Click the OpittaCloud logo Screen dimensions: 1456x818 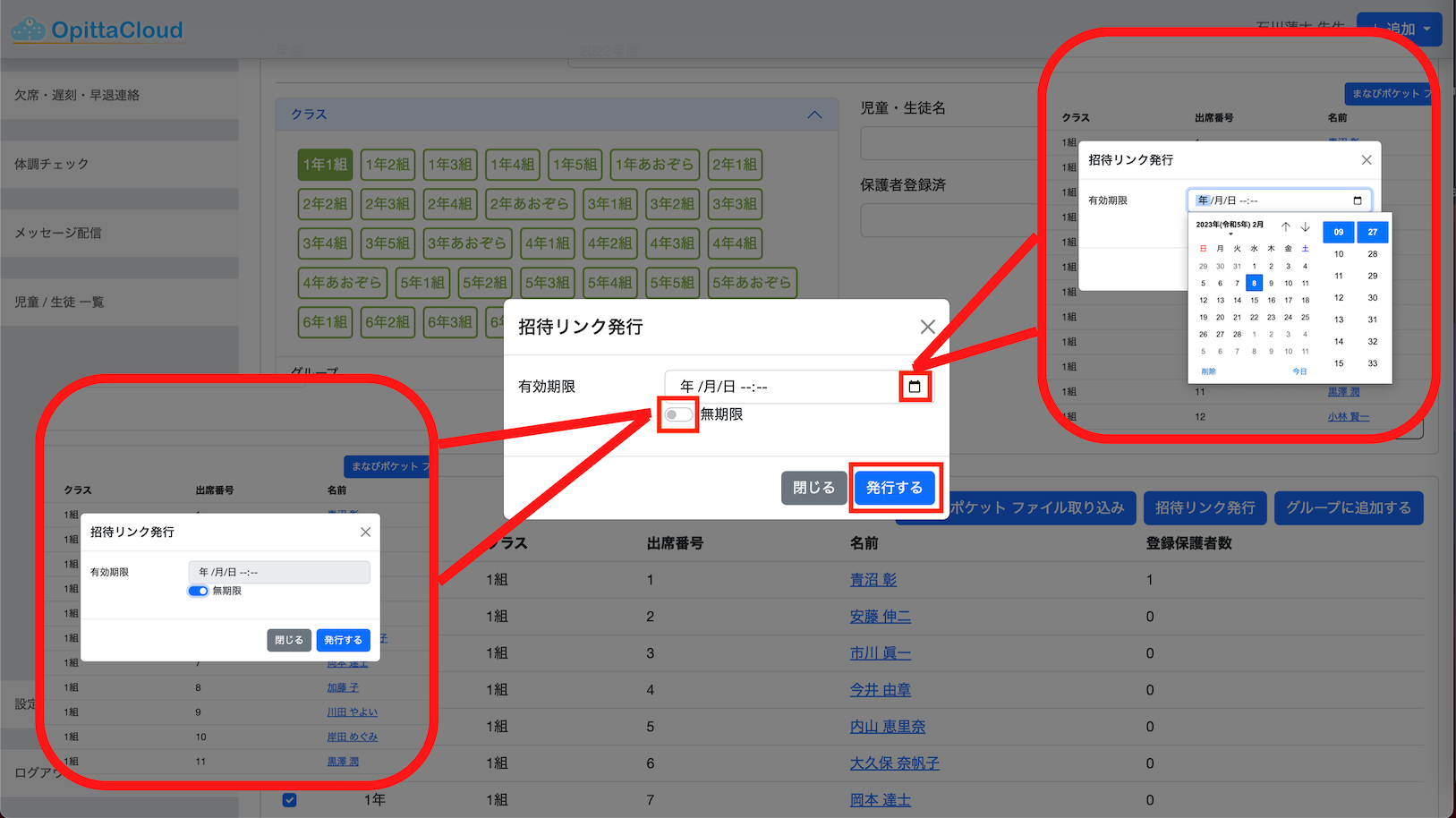click(x=97, y=30)
